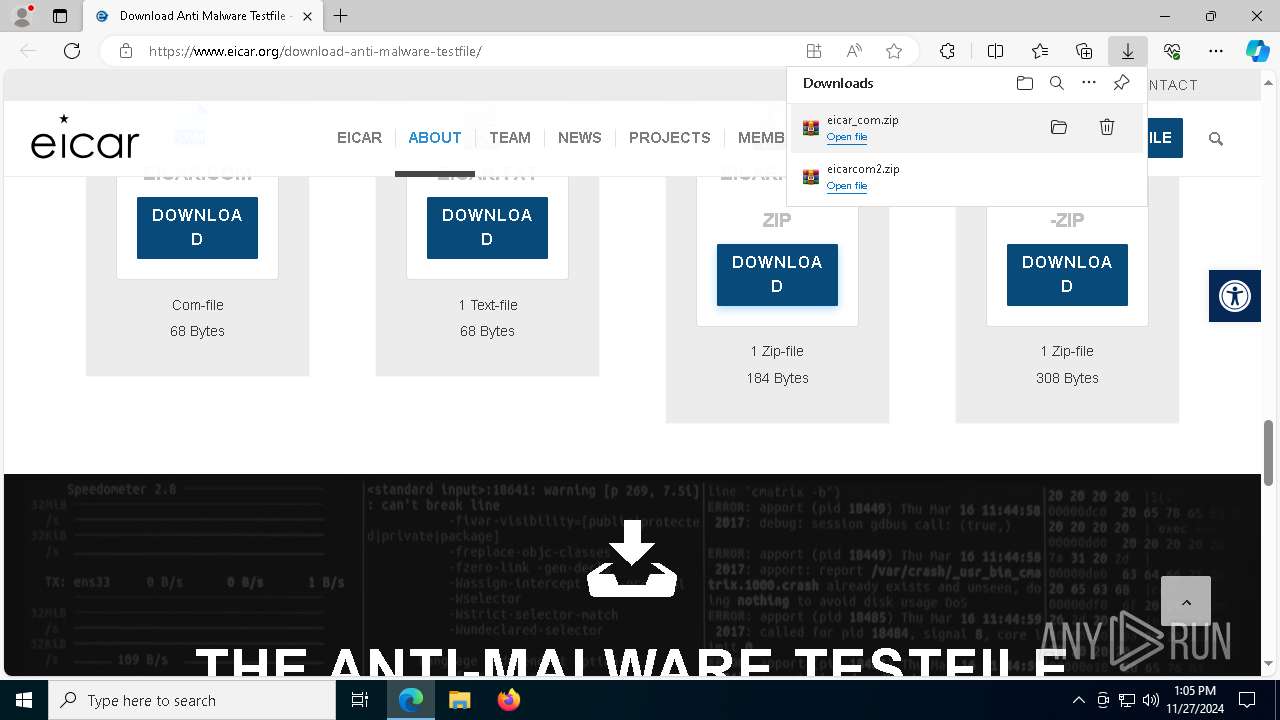This screenshot has width=1280, height=720.
Task: Show eicar_com.zip in folder
Action: [x=1059, y=127]
